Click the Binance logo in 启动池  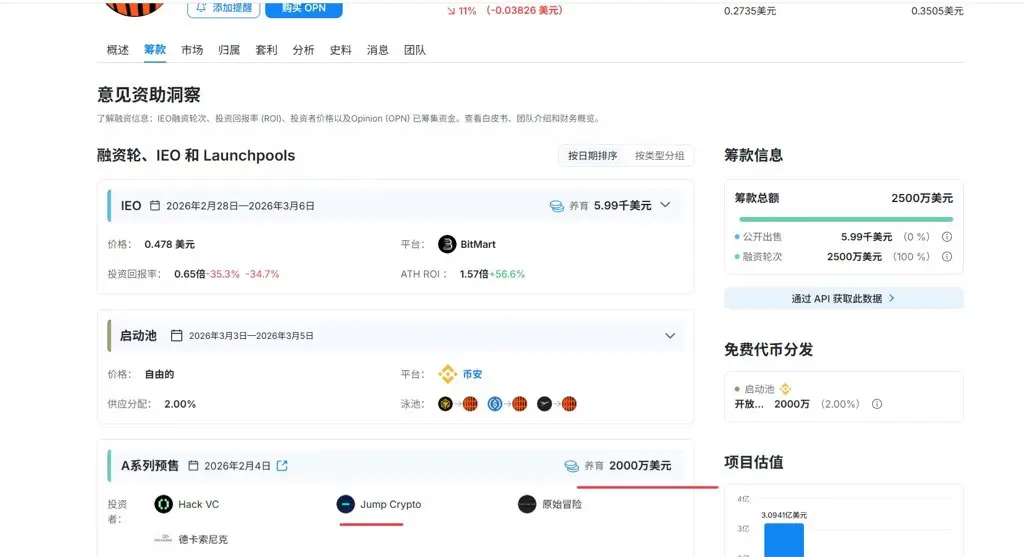coord(447,374)
